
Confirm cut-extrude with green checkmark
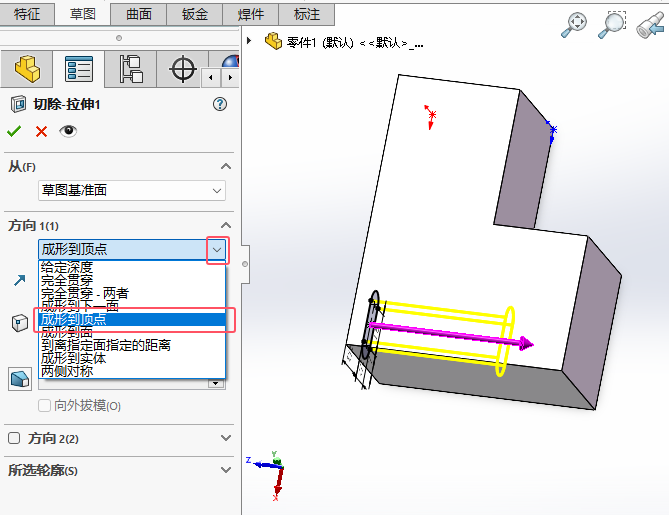point(14,131)
